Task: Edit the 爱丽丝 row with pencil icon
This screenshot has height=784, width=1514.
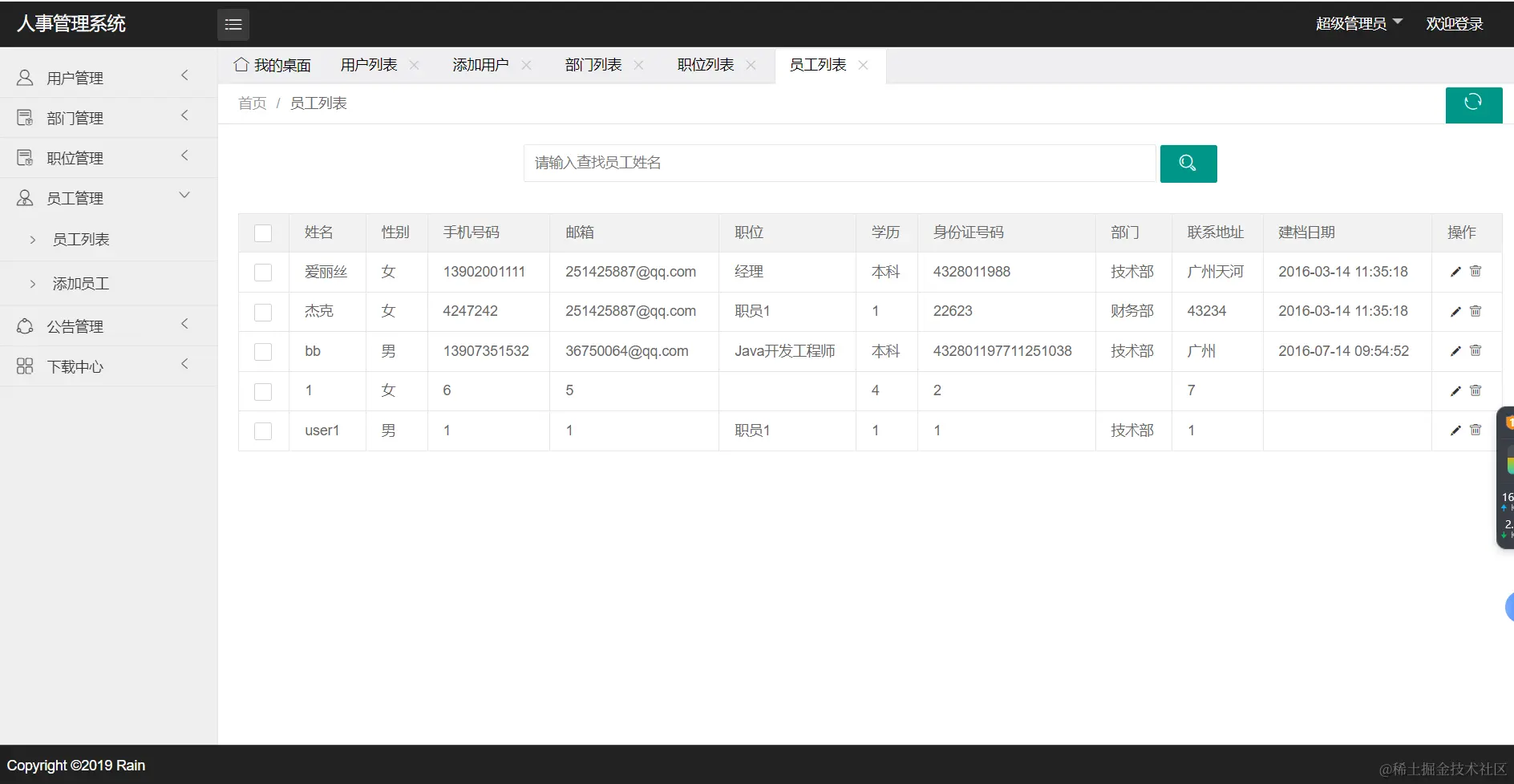Action: tap(1455, 272)
